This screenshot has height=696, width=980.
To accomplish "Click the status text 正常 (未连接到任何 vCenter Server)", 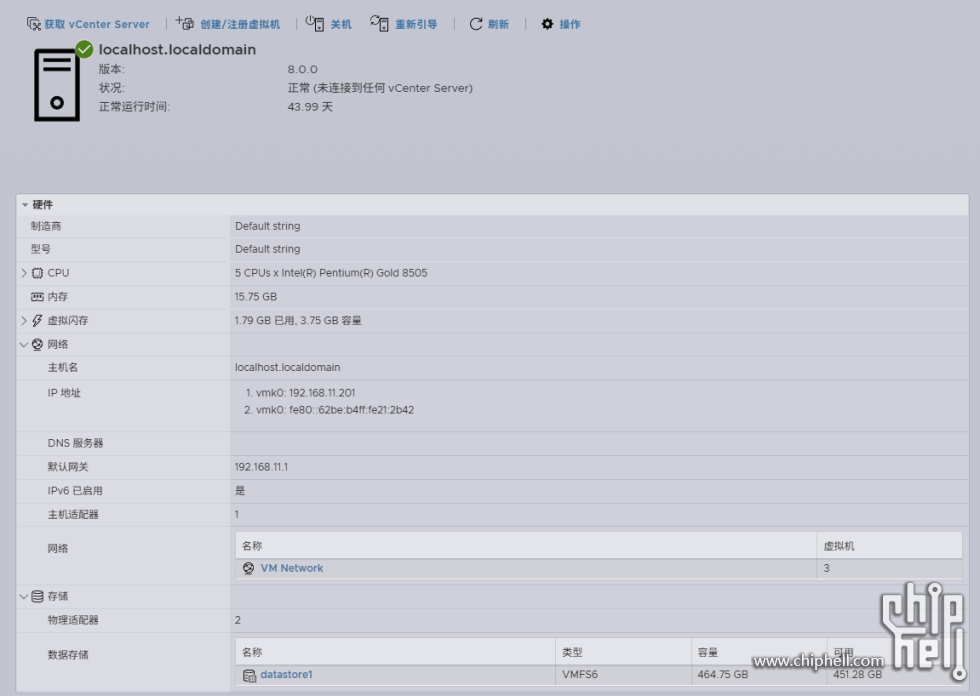I will [380, 88].
